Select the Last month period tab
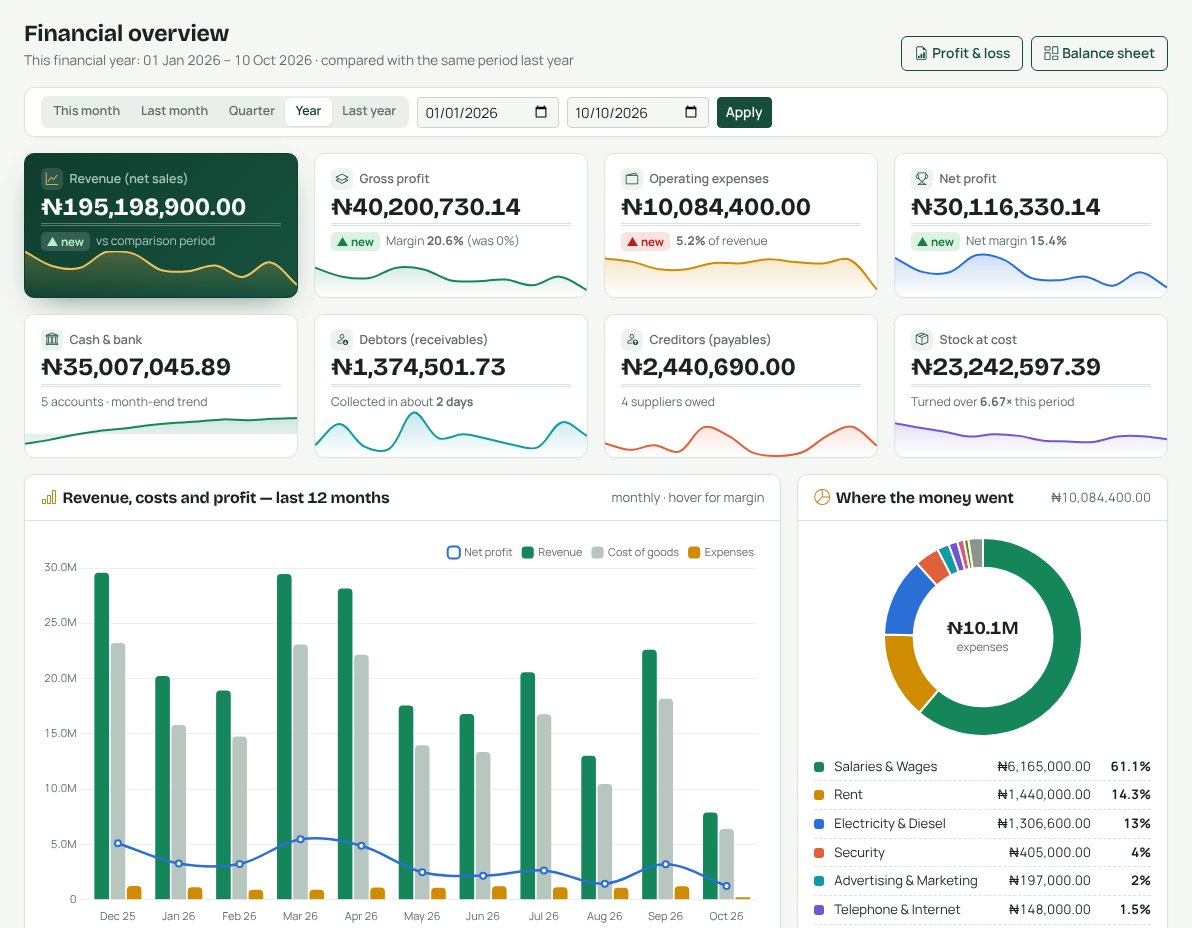Screen dimensions: 1192x928 click(x=174, y=111)
